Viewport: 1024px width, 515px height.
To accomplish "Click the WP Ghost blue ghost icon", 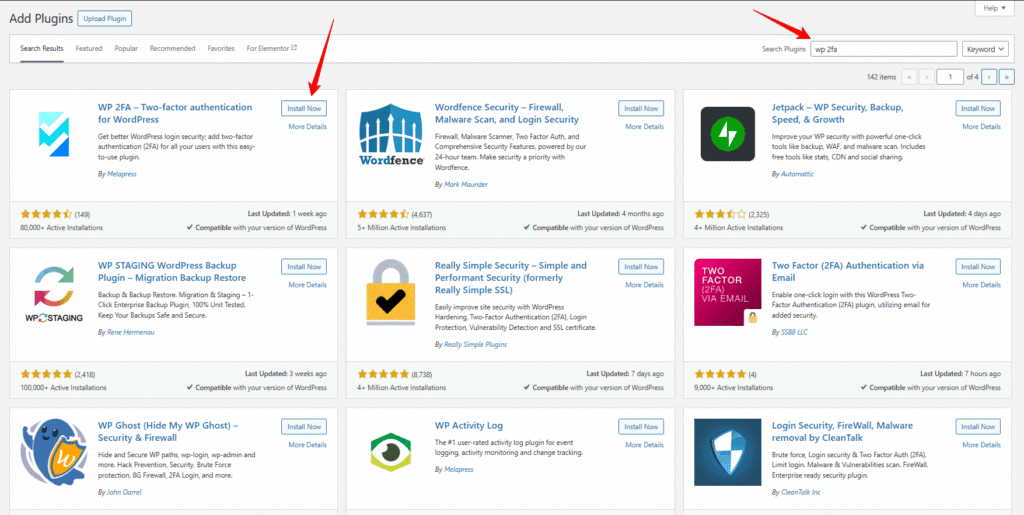I will 54,451.
